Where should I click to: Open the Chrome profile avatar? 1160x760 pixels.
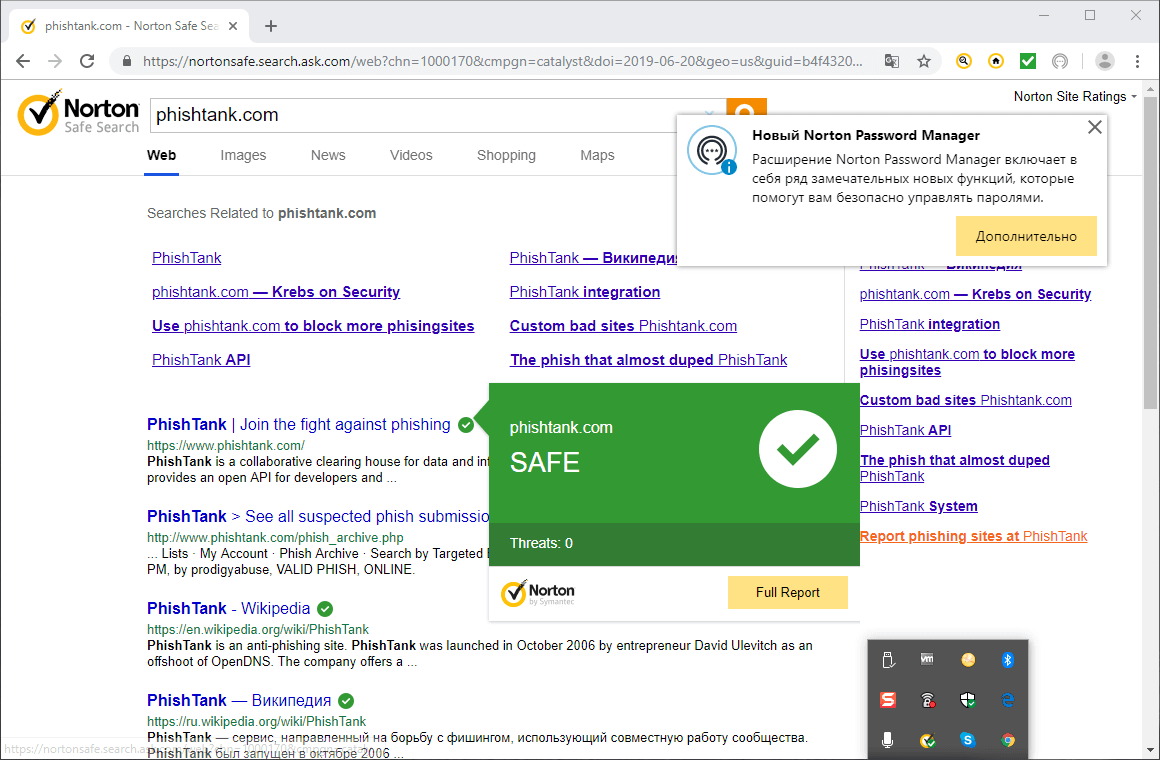[x=1105, y=61]
